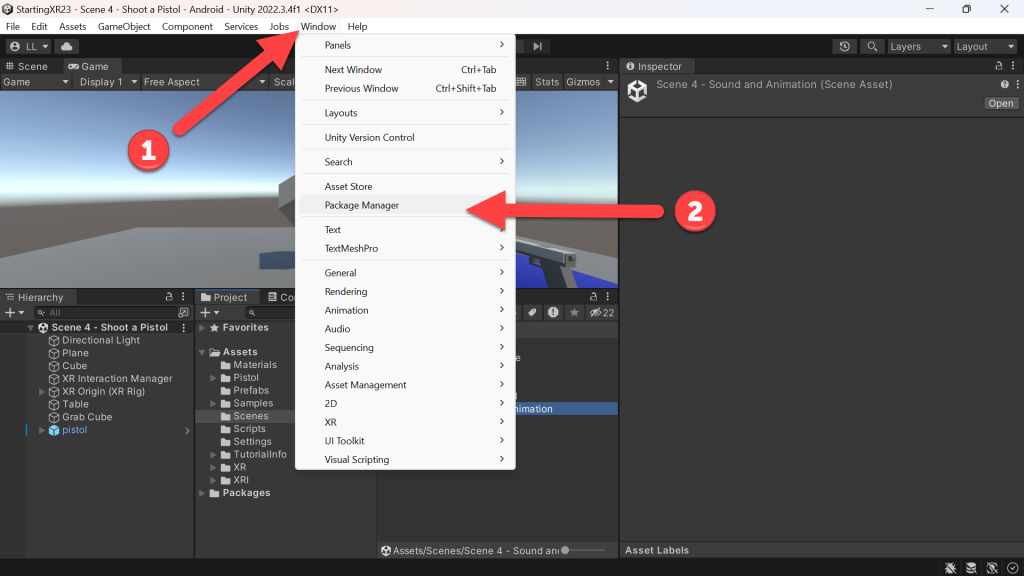Click the Hierarchy search field

coord(106,313)
